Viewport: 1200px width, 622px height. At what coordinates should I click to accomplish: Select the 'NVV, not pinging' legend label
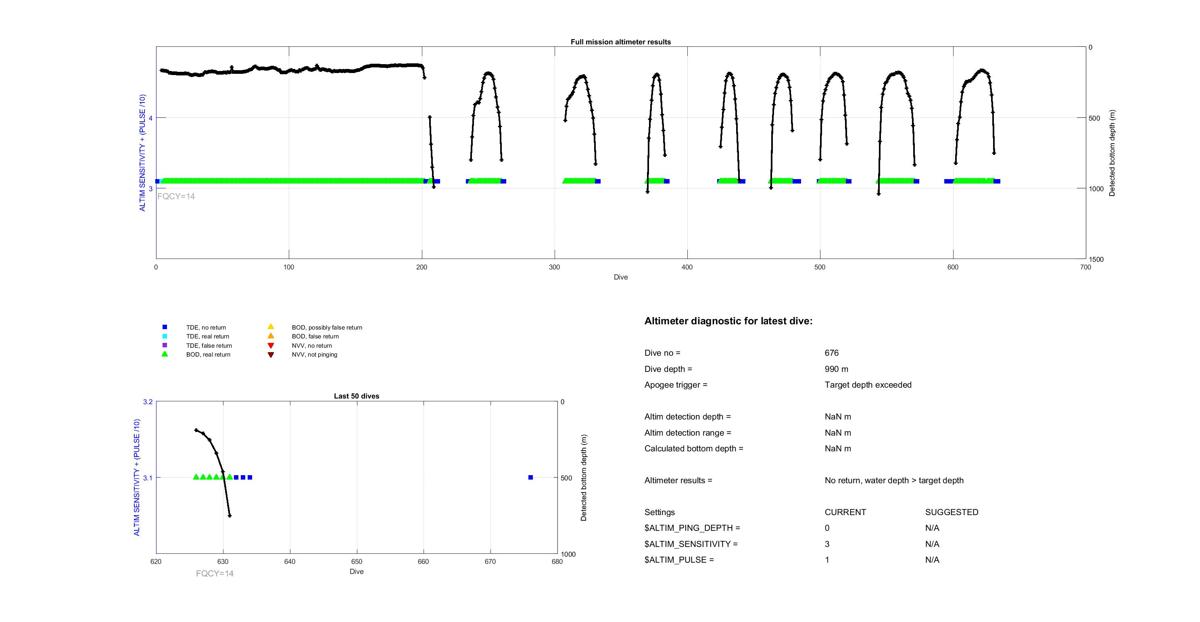point(314,354)
